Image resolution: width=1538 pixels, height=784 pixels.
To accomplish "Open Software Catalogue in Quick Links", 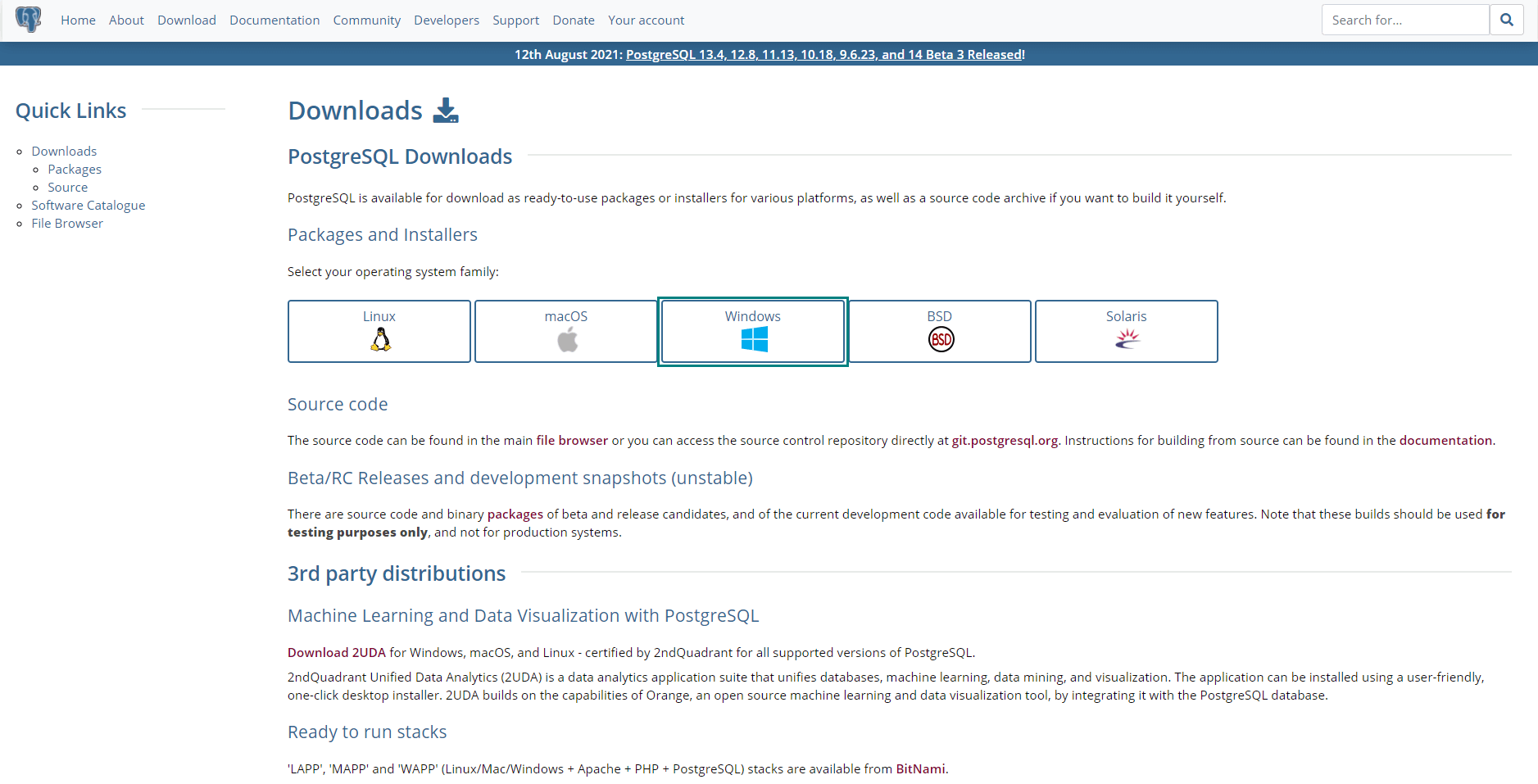I will coord(88,206).
